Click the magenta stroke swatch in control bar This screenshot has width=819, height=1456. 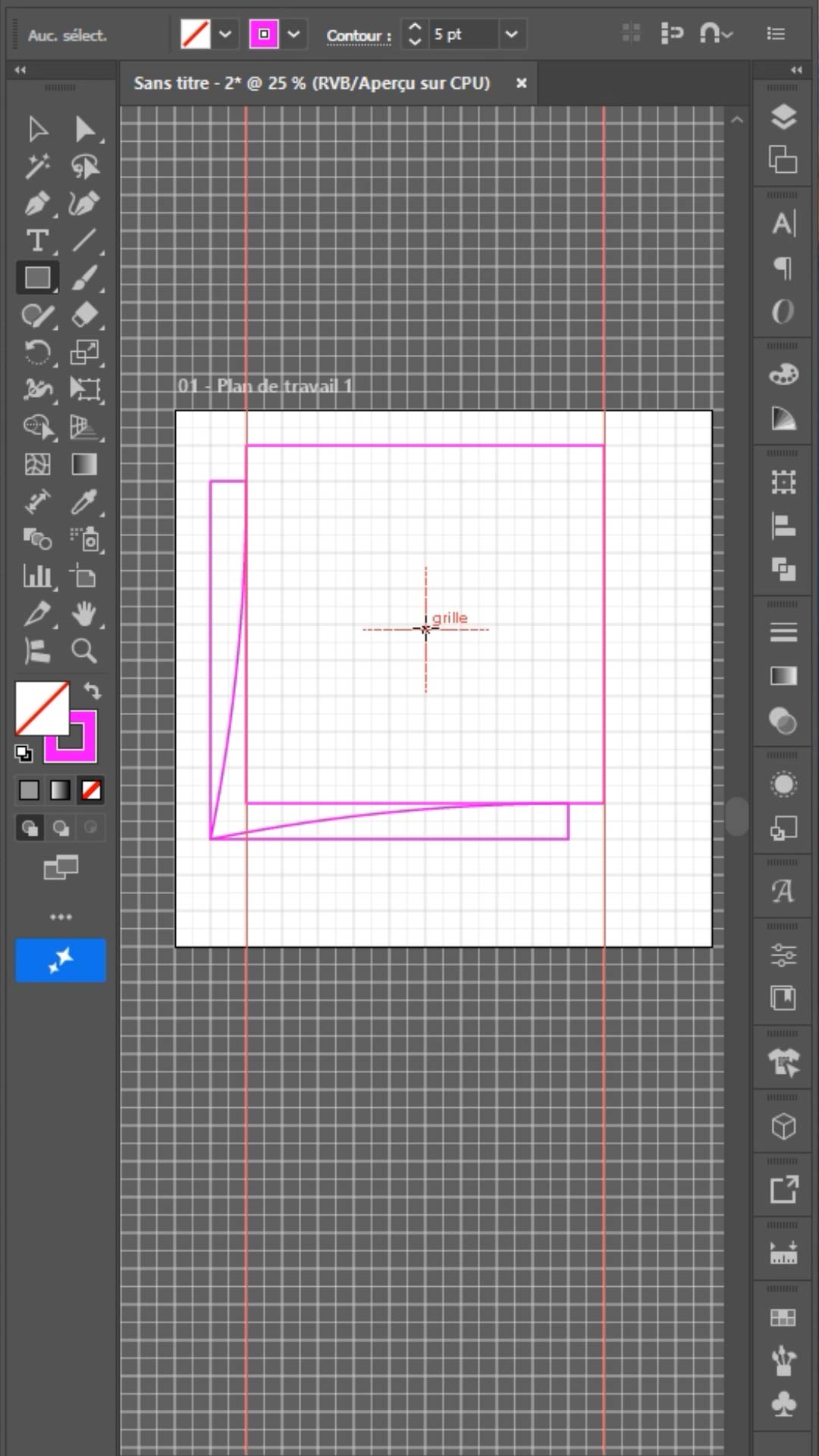[x=264, y=34]
